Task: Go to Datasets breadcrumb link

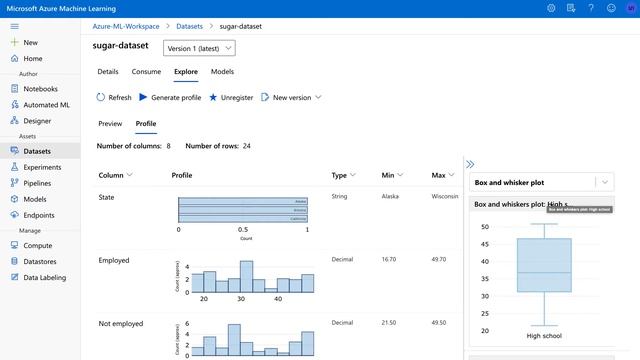Action: 189,26
